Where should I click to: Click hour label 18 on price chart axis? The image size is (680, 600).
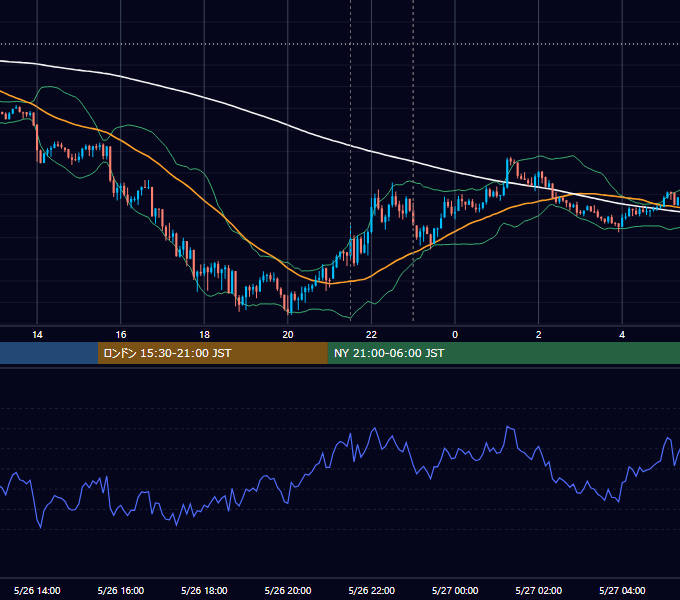tap(204, 335)
